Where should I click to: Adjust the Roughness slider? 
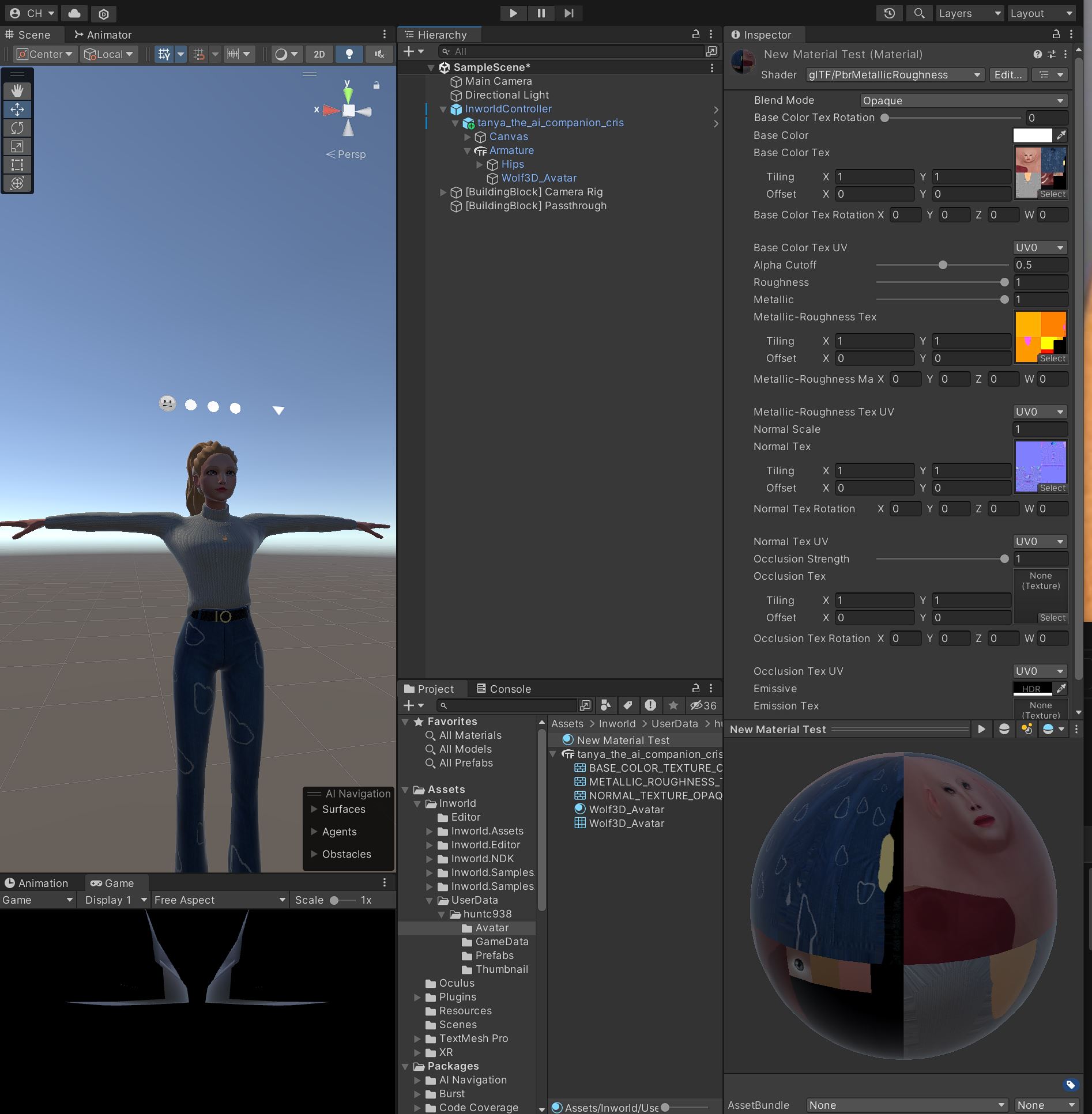point(942,282)
